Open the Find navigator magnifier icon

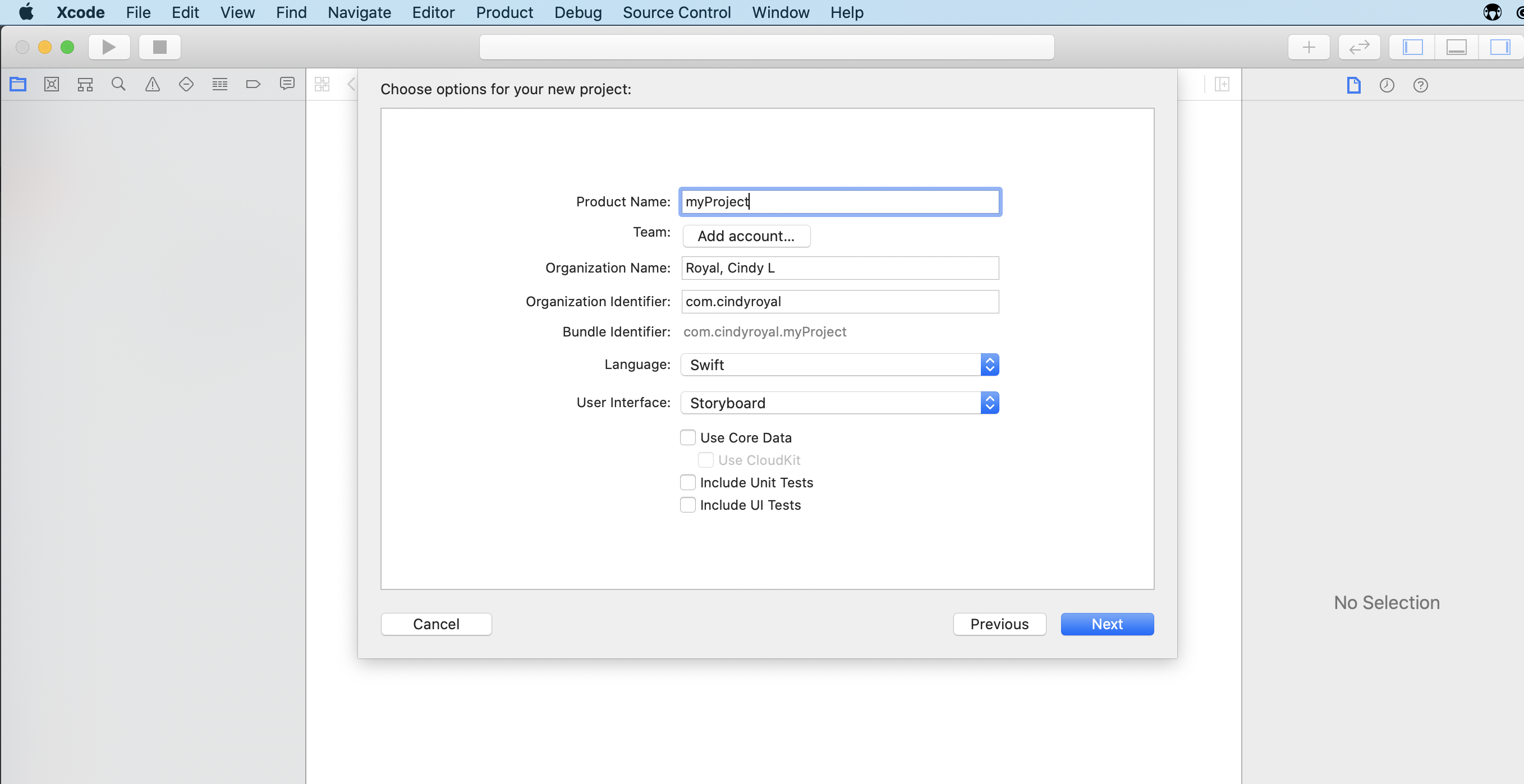click(x=119, y=85)
